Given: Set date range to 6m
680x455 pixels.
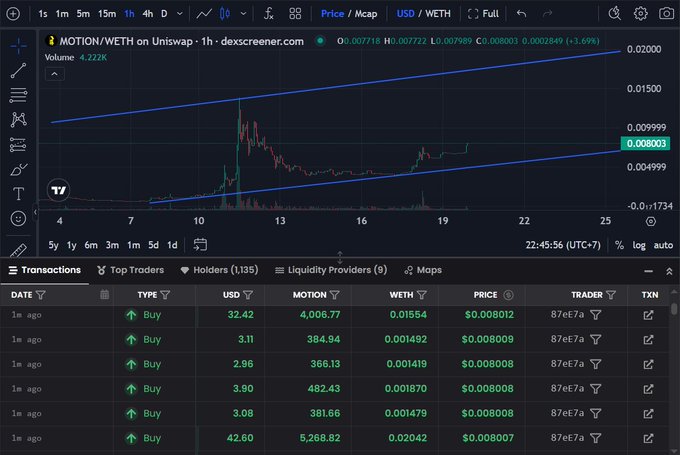Looking at the screenshot, I should point(91,245).
